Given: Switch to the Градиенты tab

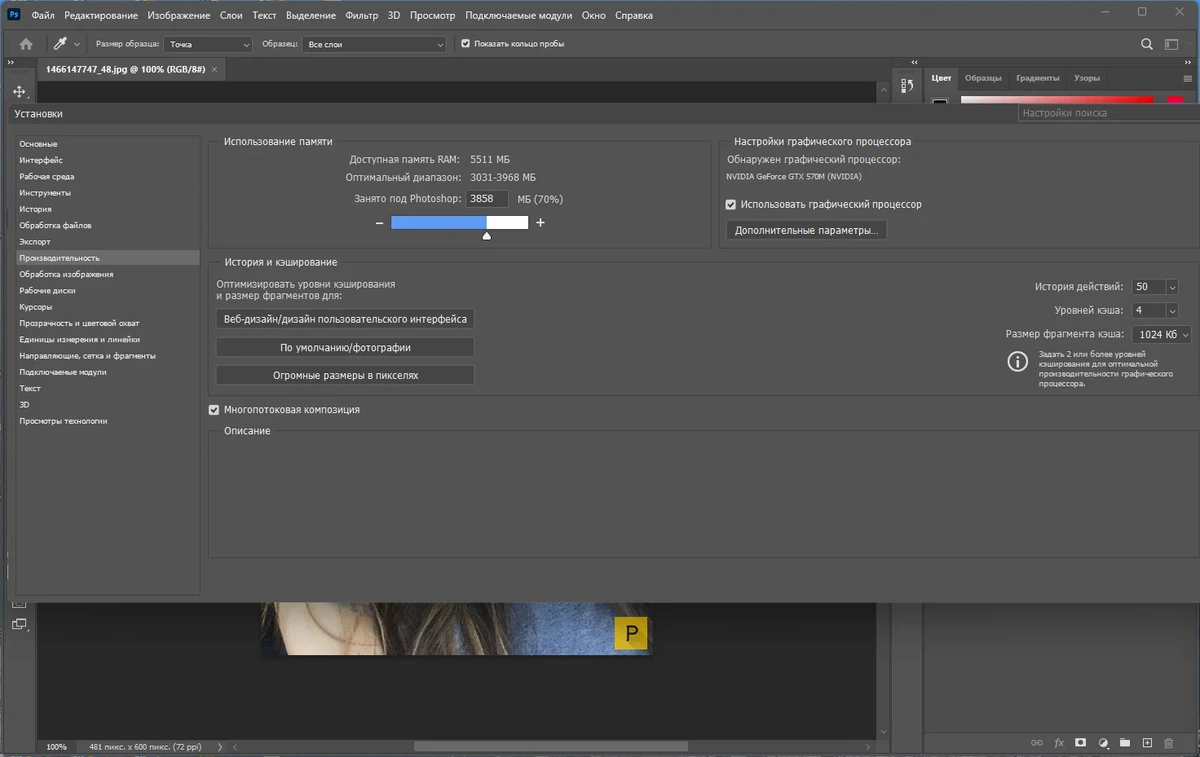Looking at the screenshot, I should 1037,78.
